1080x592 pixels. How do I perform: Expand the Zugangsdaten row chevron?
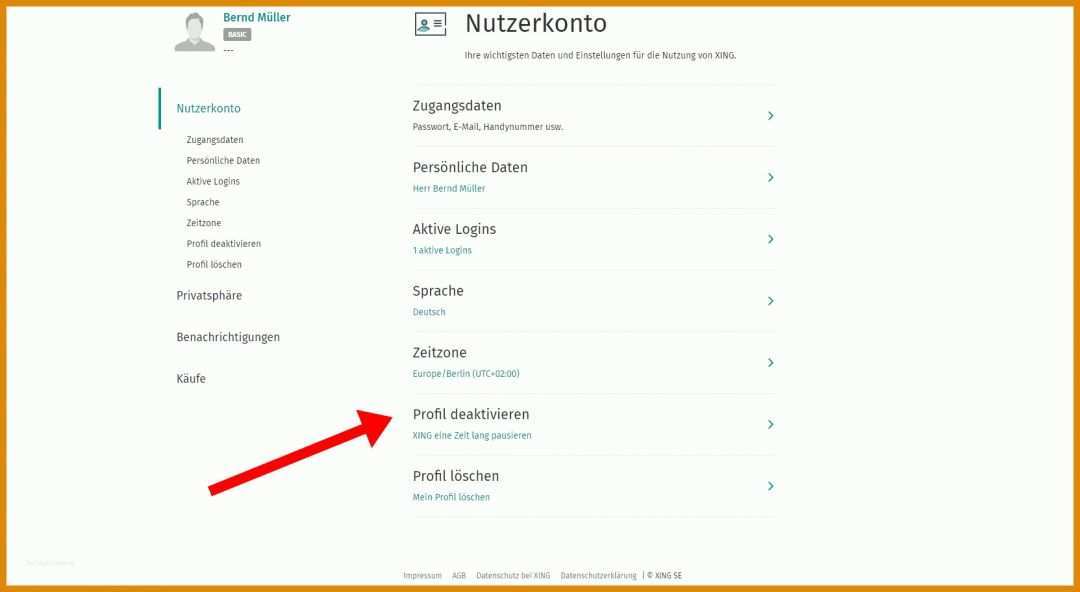(771, 116)
